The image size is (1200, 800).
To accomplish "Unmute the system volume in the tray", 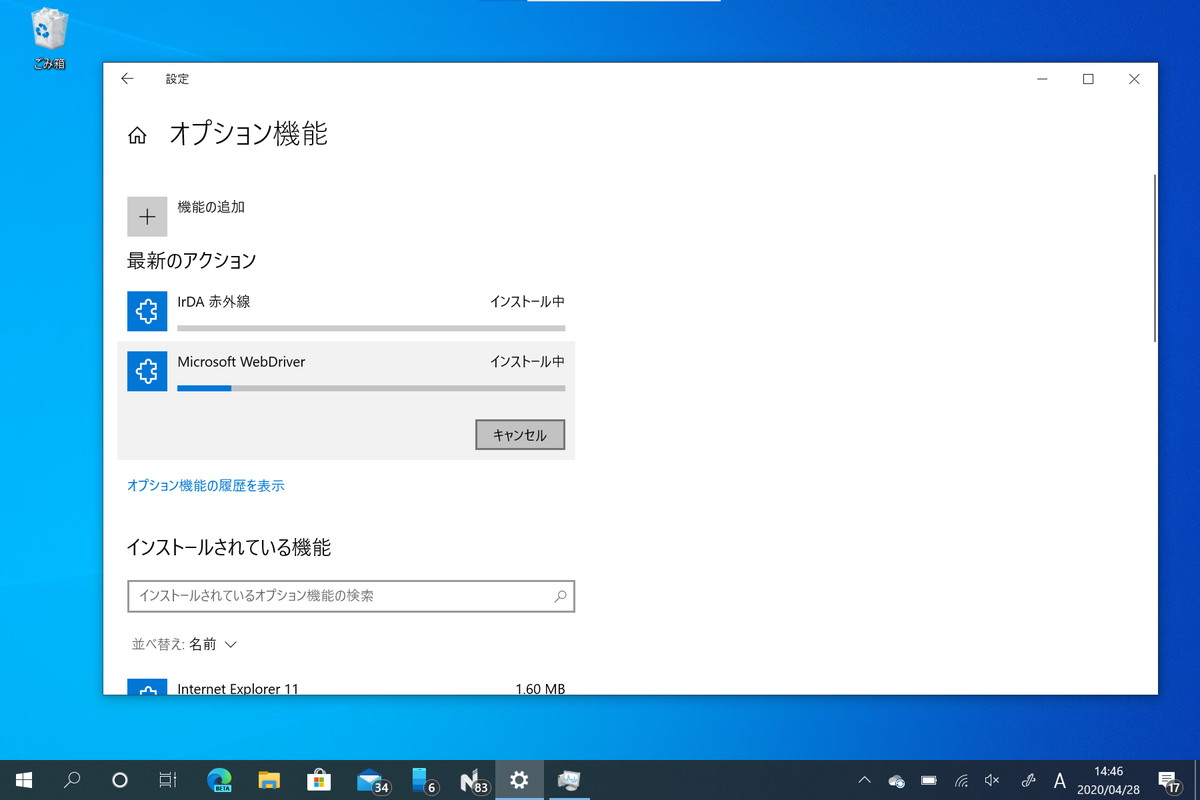I will pos(991,779).
